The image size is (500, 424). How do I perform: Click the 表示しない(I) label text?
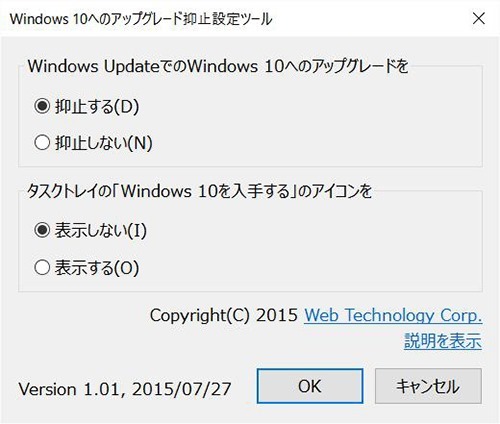[x=101, y=231]
